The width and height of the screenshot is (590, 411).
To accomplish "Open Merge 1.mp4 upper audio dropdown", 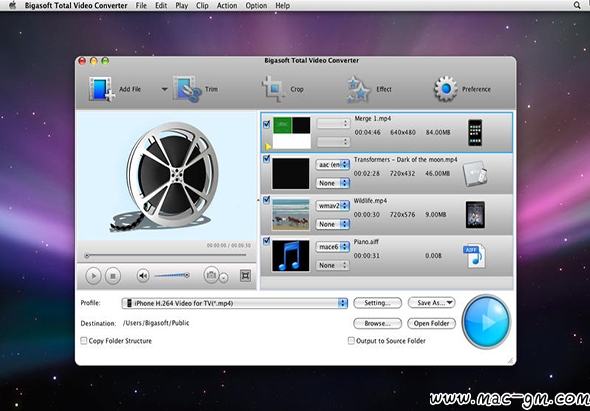I will (333, 123).
